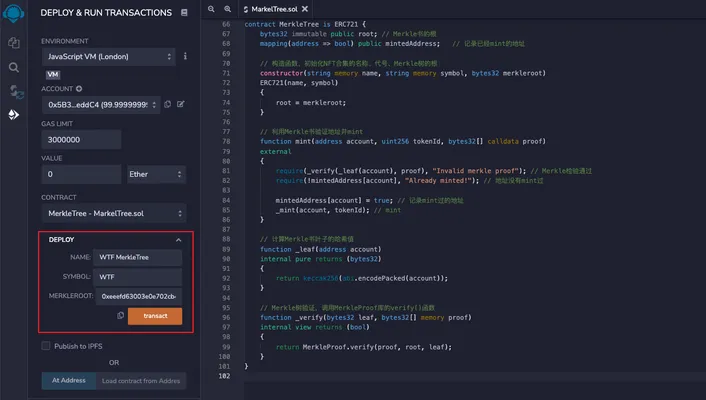Viewport: 706px width, 400px height.
Task: Open the Ether unit dropdown
Action: (156, 174)
